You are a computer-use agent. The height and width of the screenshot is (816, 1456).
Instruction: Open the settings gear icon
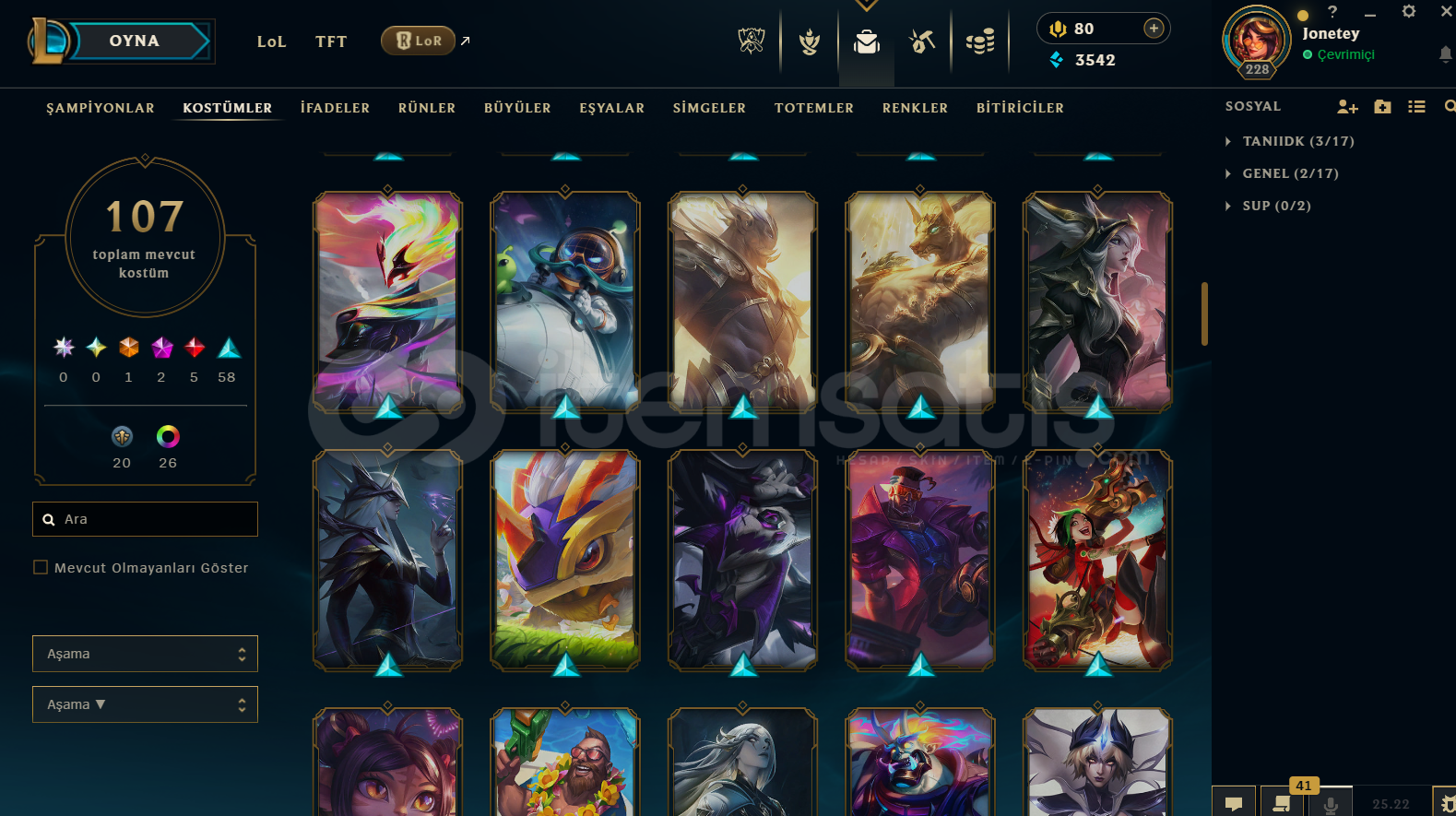[x=1408, y=12]
